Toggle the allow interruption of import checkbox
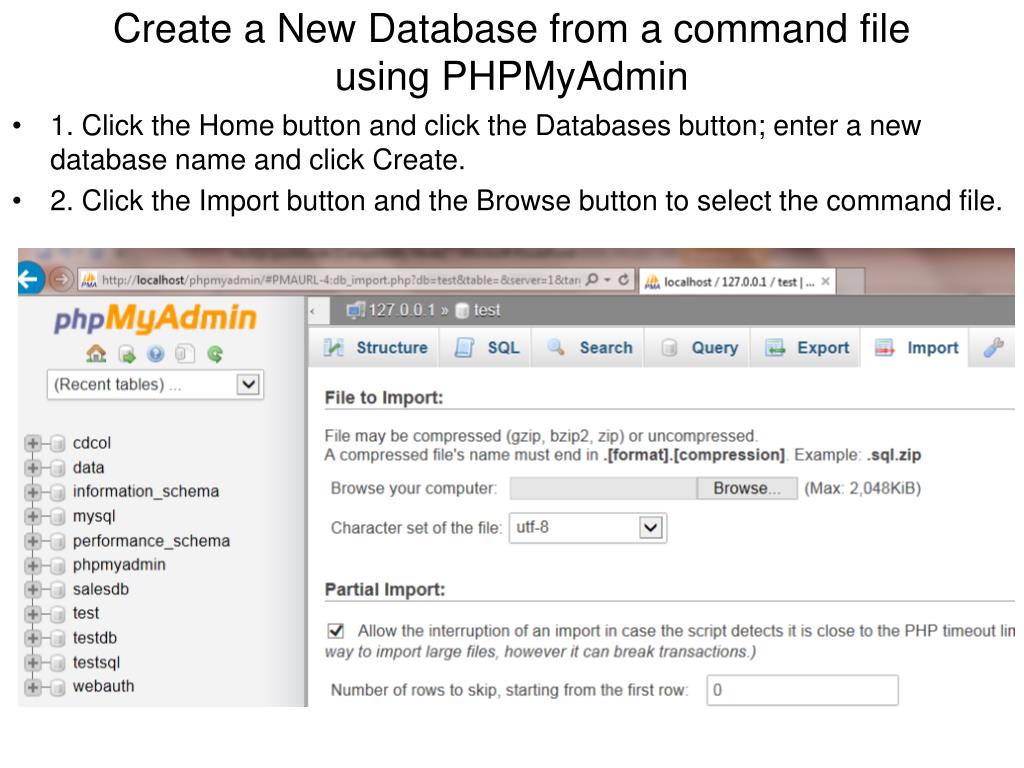This screenshot has height=768, width=1024. pyautogui.click(x=336, y=631)
